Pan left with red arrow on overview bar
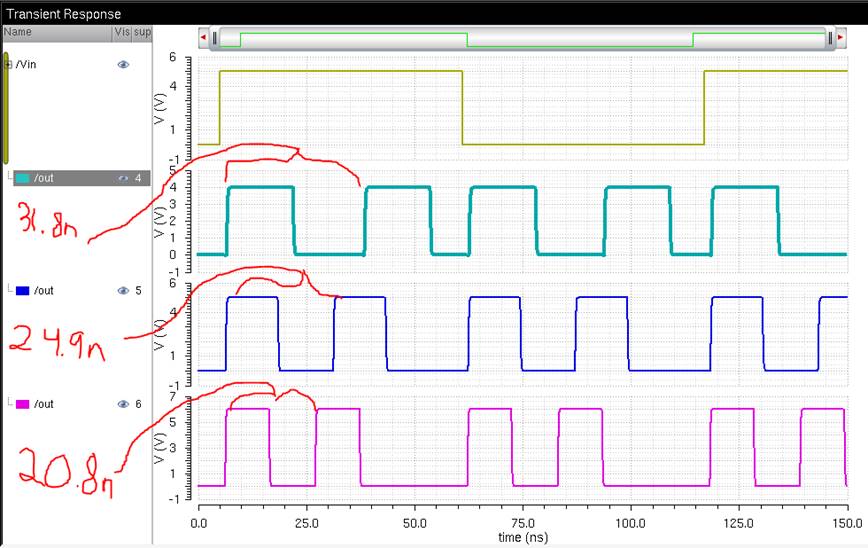The width and height of the screenshot is (868, 548). pos(203,38)
